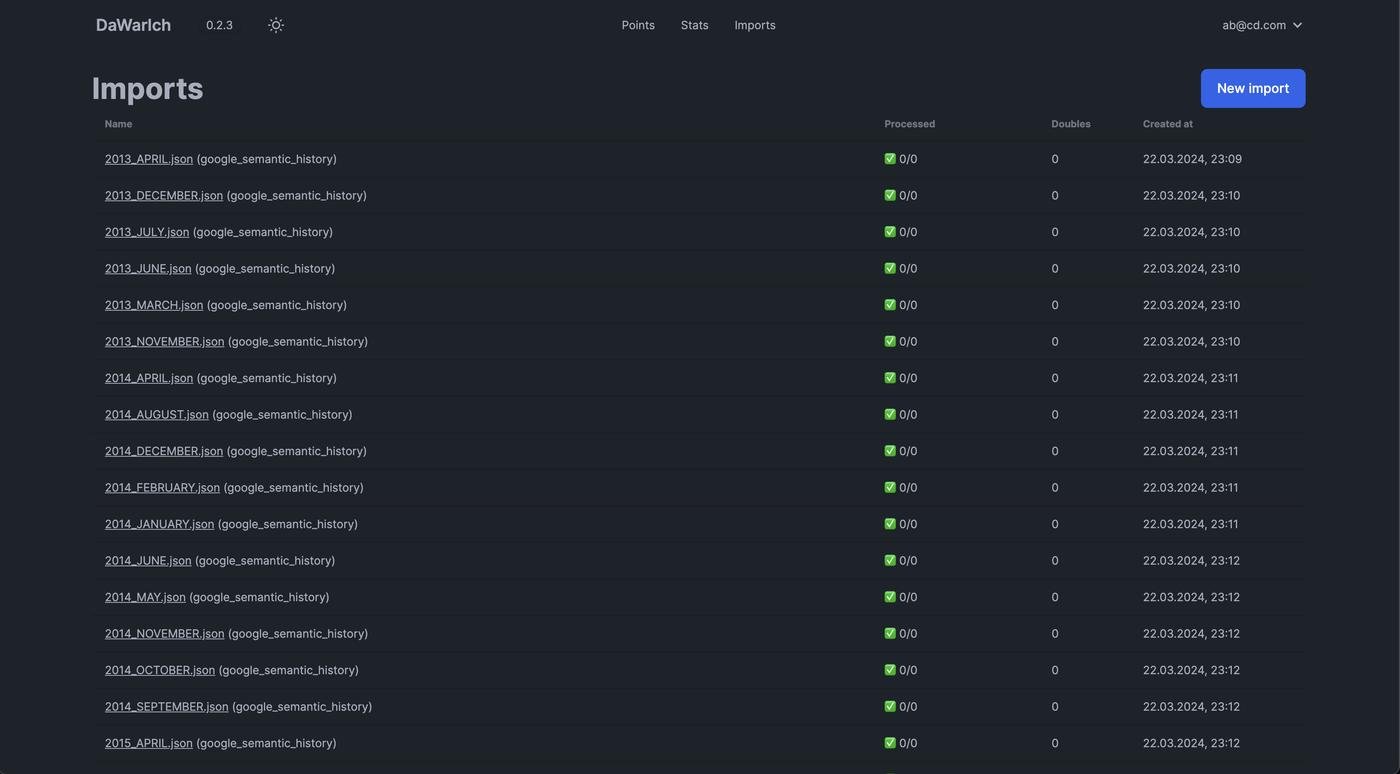Click the processed checkmark icon for 2014_APRIL.json
The width and height of the screenshot is (1400, 774).
[890, 378]
